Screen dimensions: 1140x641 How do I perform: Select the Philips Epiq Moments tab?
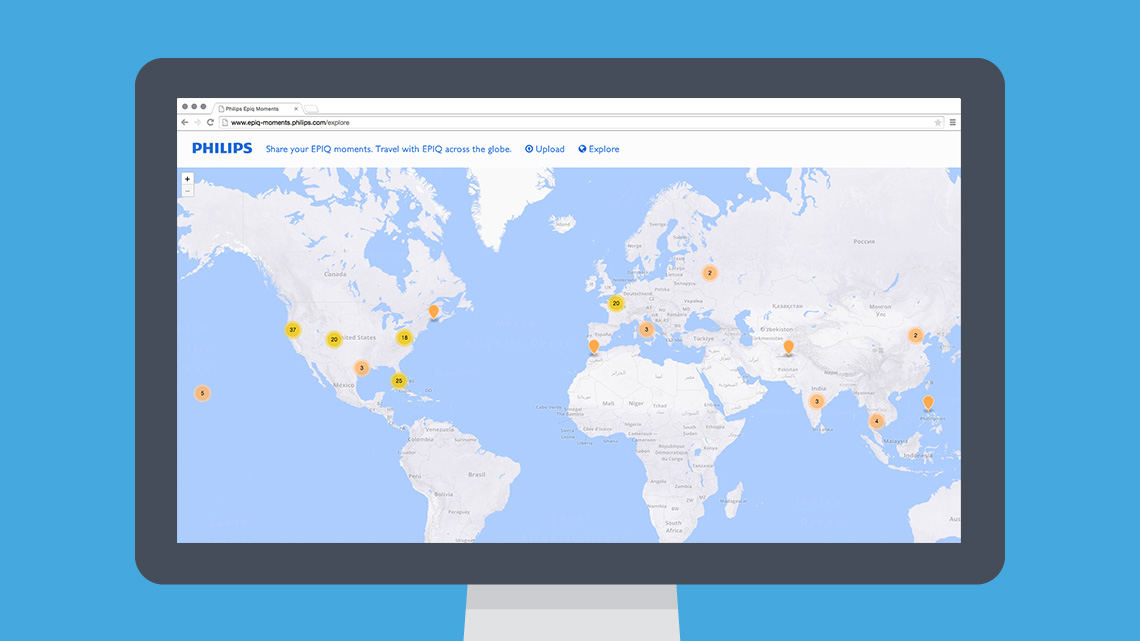point(258,108)
